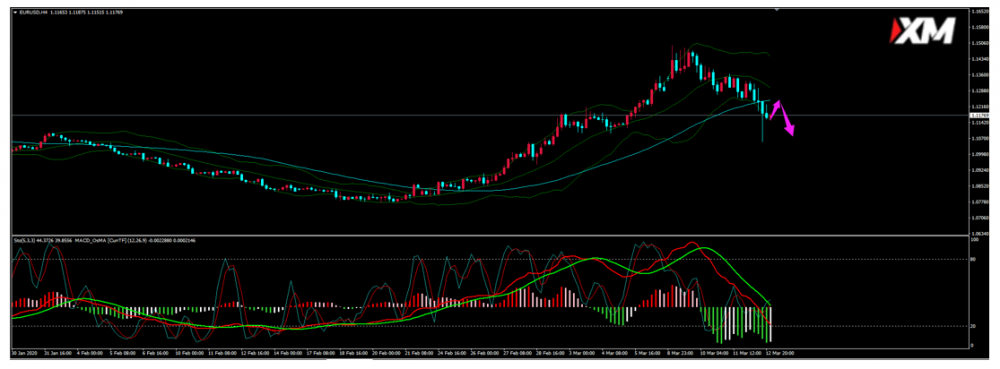Click the EURUSD,H4 symbol title text

[32, 12]
